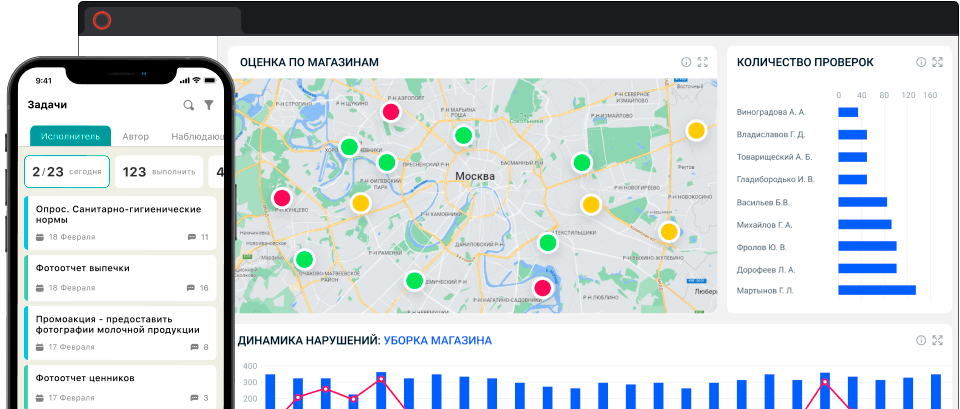Switch to the Автор tab
Viewport: 960px width, 409px height.
pyautogui.click(x=135, y=137)
